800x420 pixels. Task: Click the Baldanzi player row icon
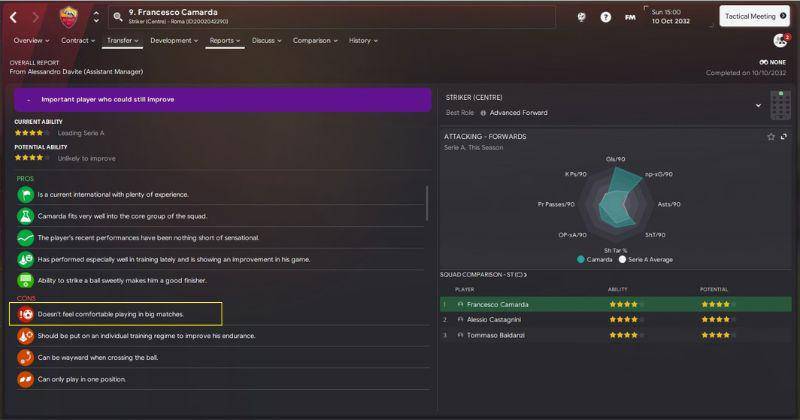pos(461,335)
